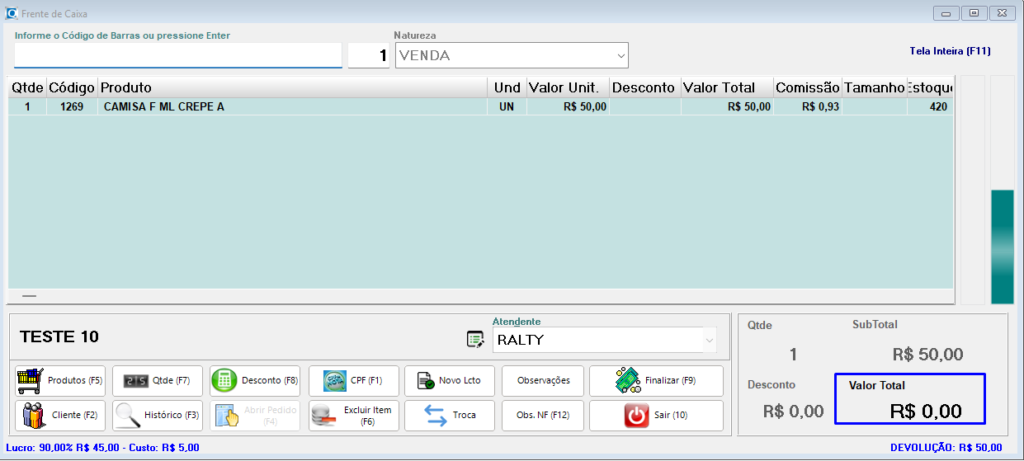Click the edit note icon beside Atendente

tap(476, 340)
